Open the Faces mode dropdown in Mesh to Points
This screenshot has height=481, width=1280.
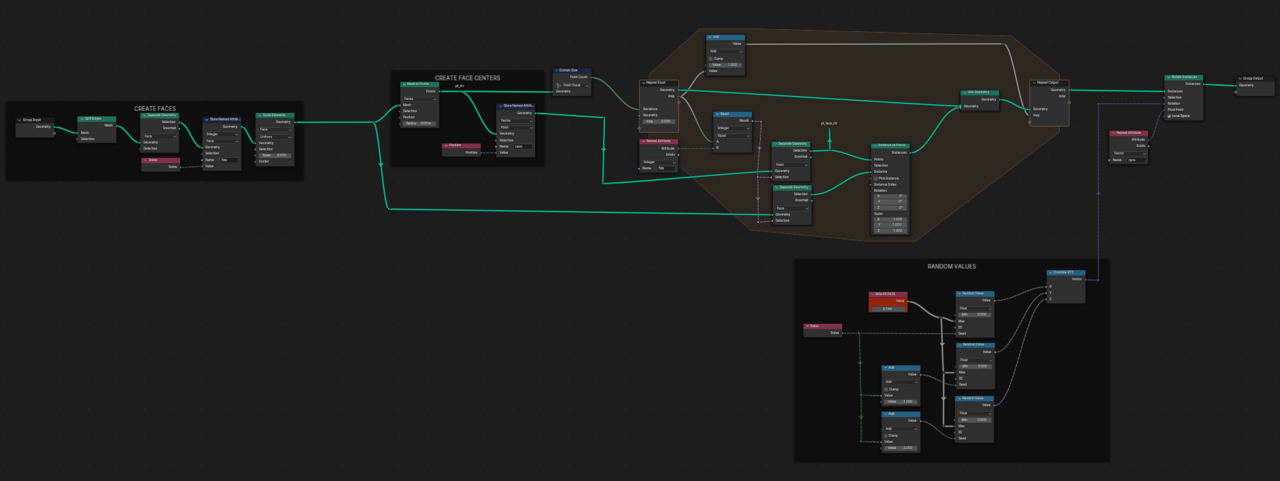pos(419,98)
